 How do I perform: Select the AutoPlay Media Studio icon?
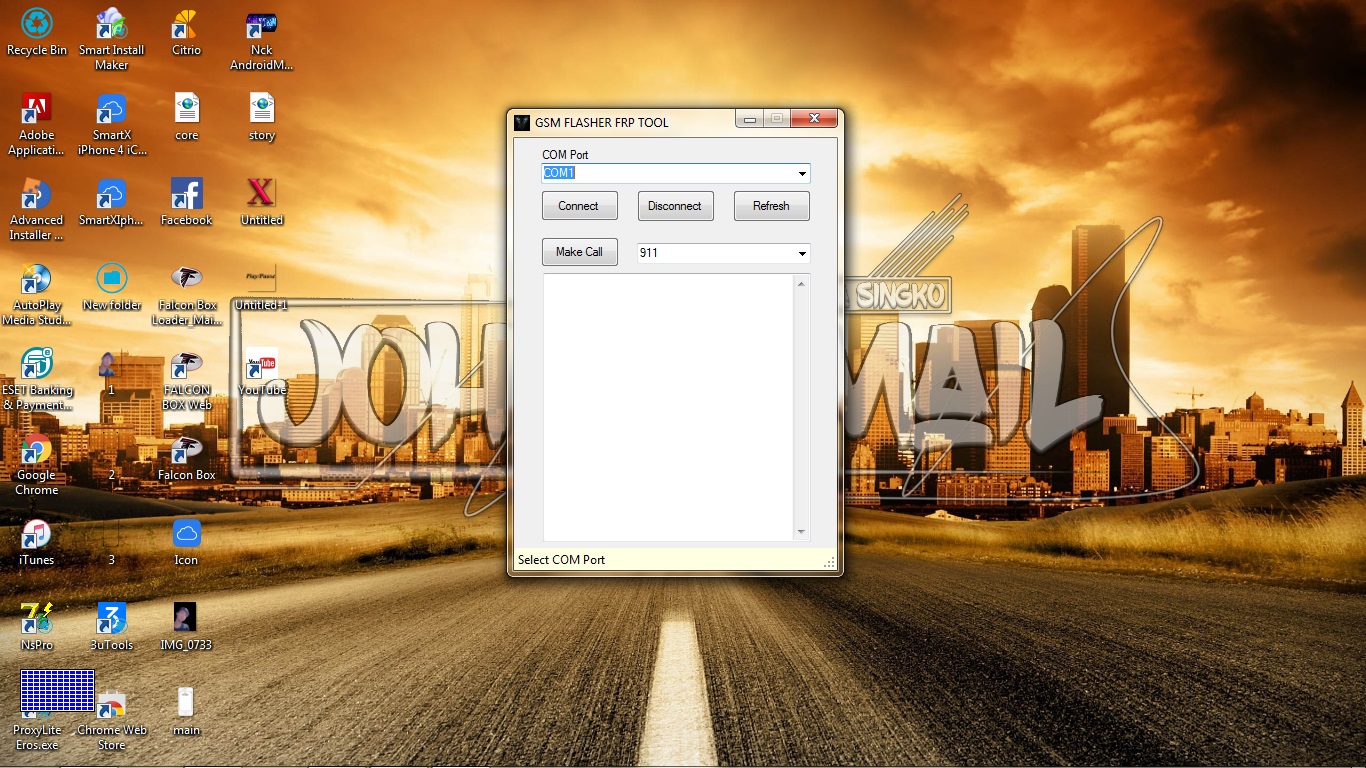pyautogui.click(x=37, y=294)
